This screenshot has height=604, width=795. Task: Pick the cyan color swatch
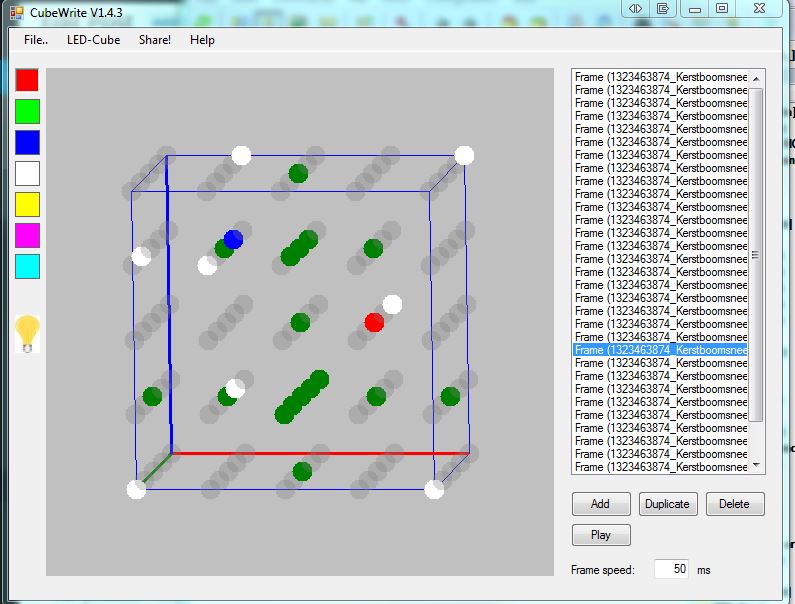point(27,267)
